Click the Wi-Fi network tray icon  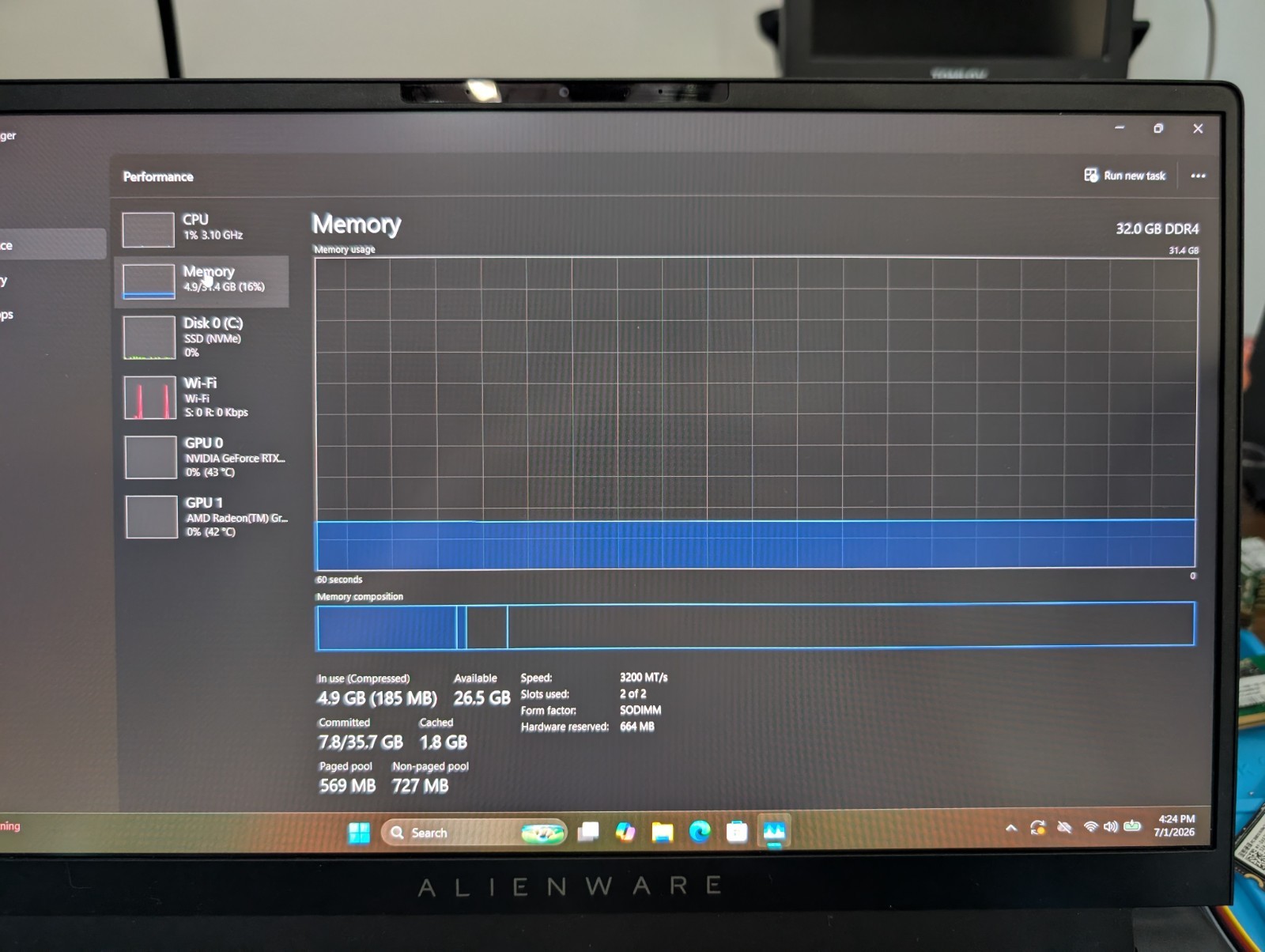click(x=1090, y=827)
